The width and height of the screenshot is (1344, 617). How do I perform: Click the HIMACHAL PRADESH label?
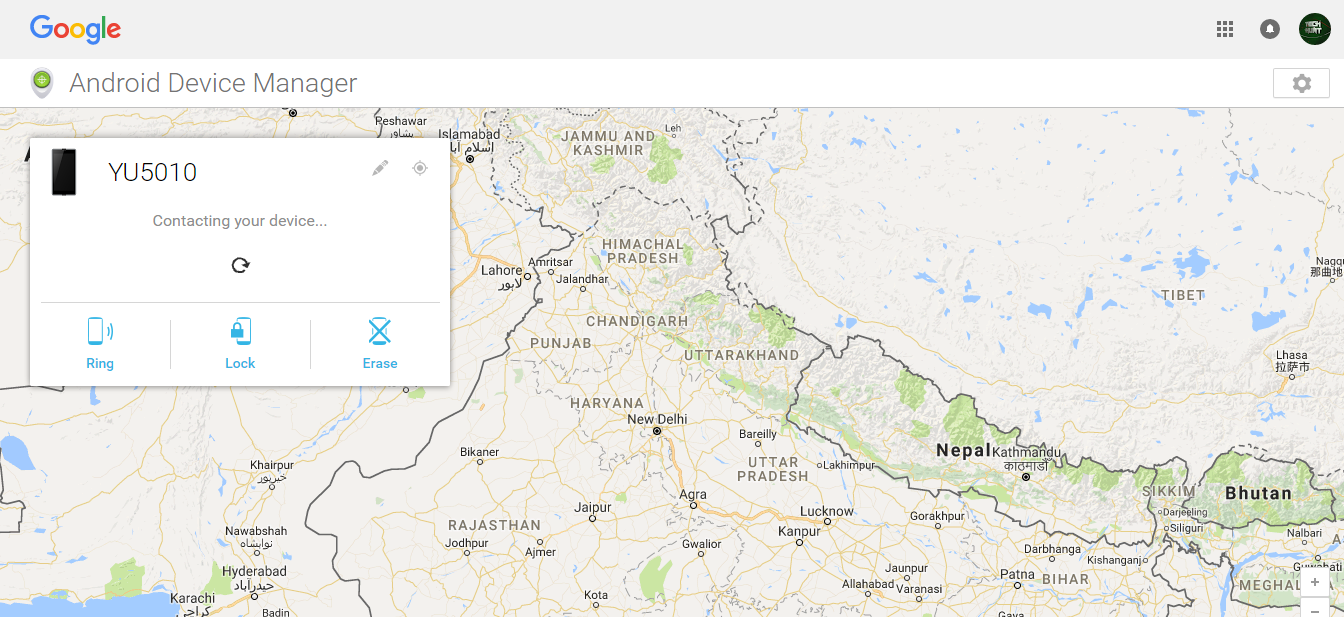tap(642, 251)
